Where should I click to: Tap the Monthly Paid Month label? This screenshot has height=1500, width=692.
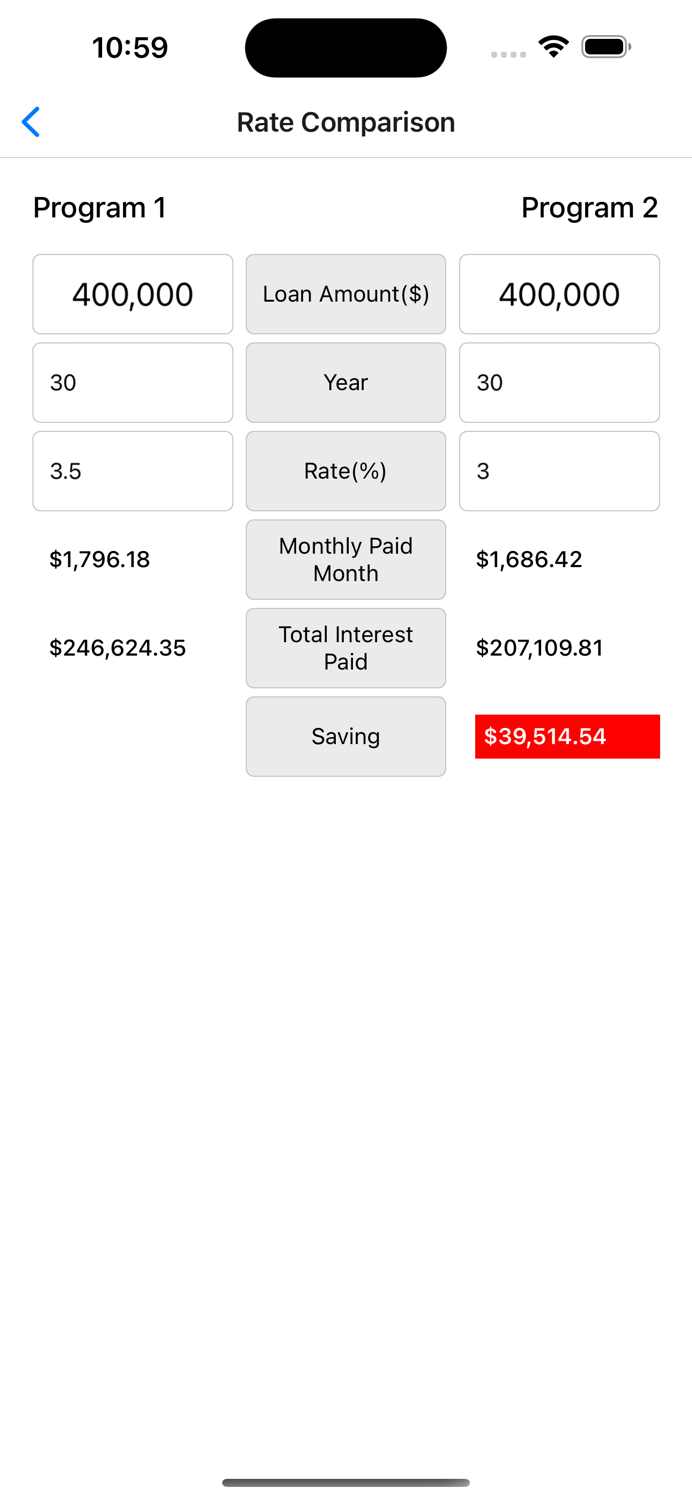[346, 559]
